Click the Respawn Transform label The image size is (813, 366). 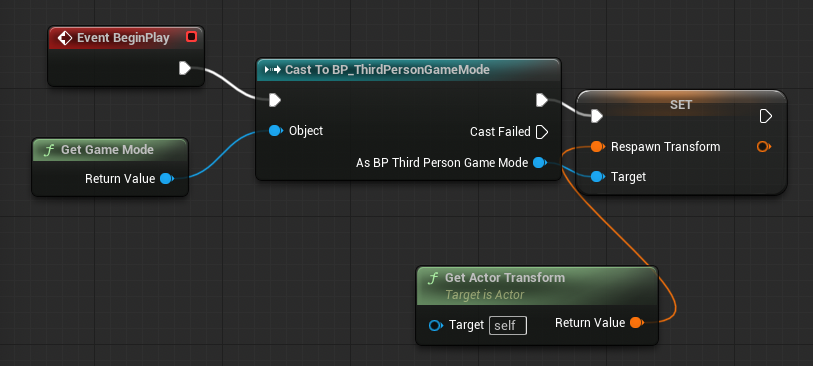[x=666, y=147]
